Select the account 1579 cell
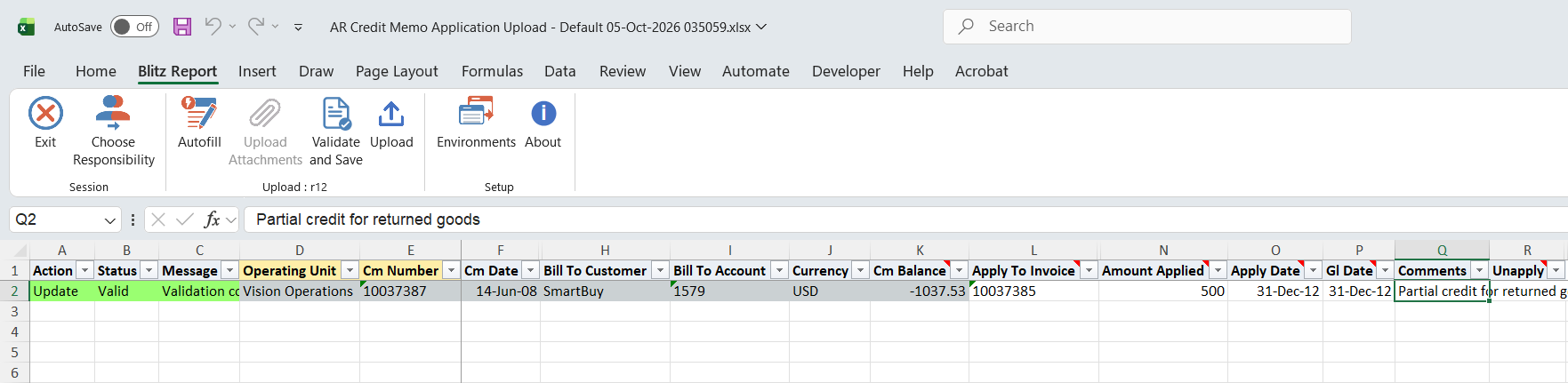The width and height of the screenshot is (1568, 383). [x=729, y=291]
